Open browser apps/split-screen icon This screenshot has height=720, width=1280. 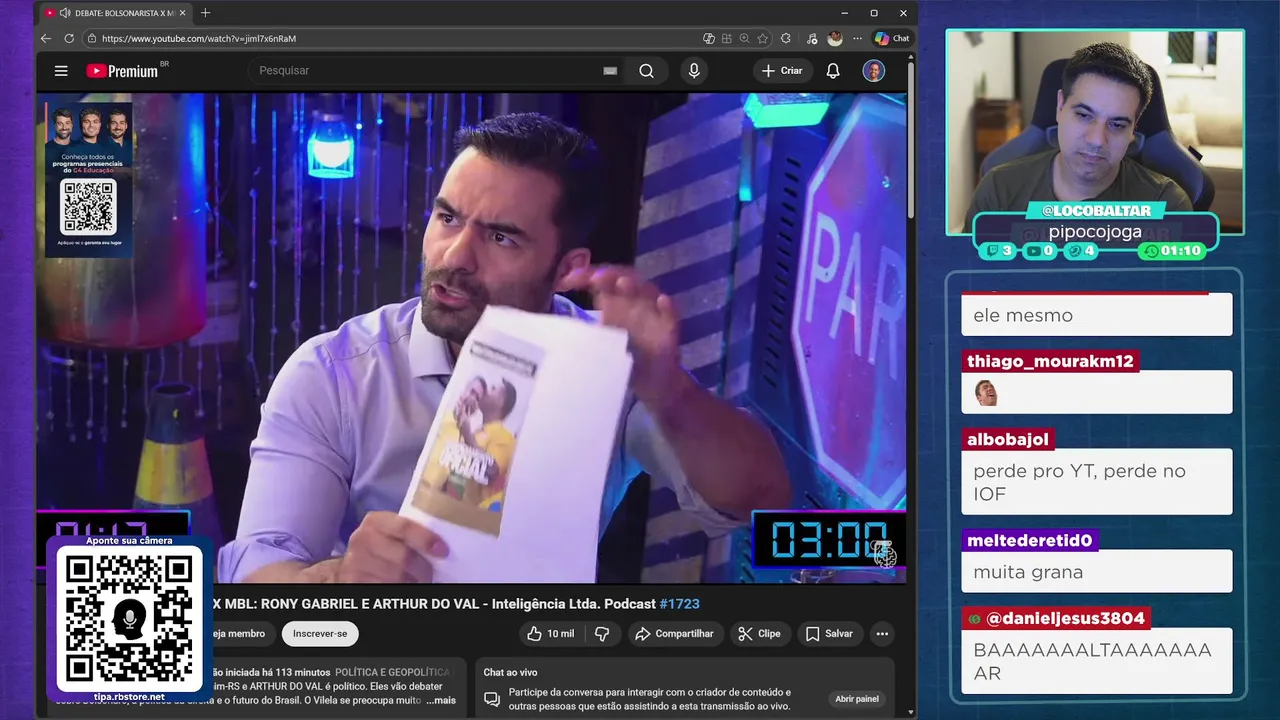[727, 38]
